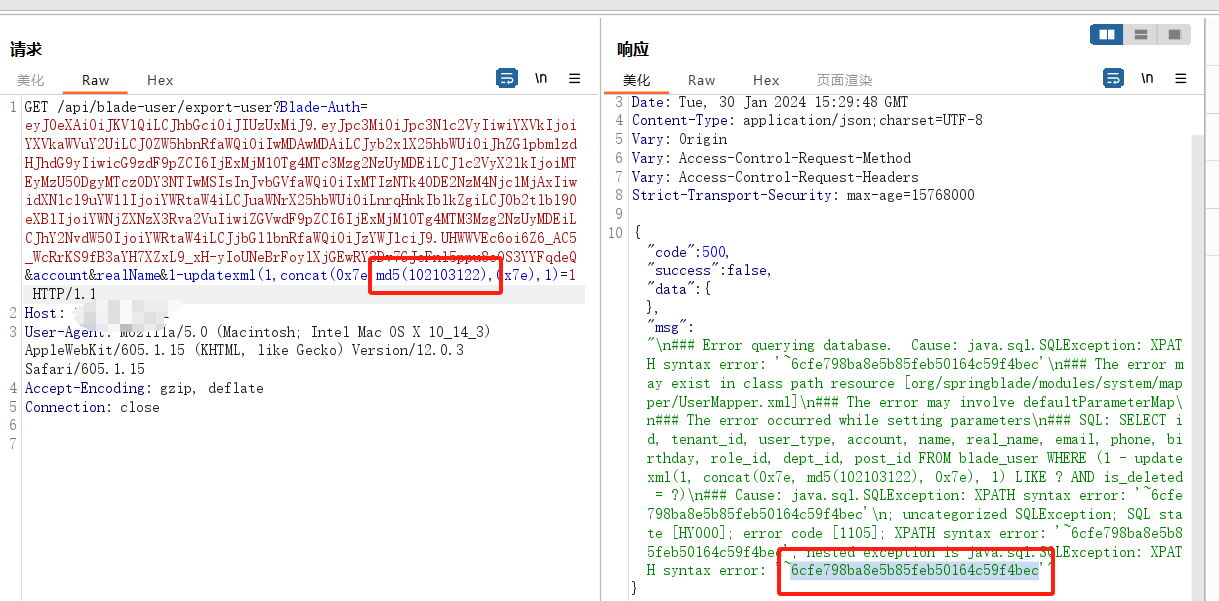Select top-bottom split layout view button
This screenshot has height=601, width=1219.
pos(1140,34)
